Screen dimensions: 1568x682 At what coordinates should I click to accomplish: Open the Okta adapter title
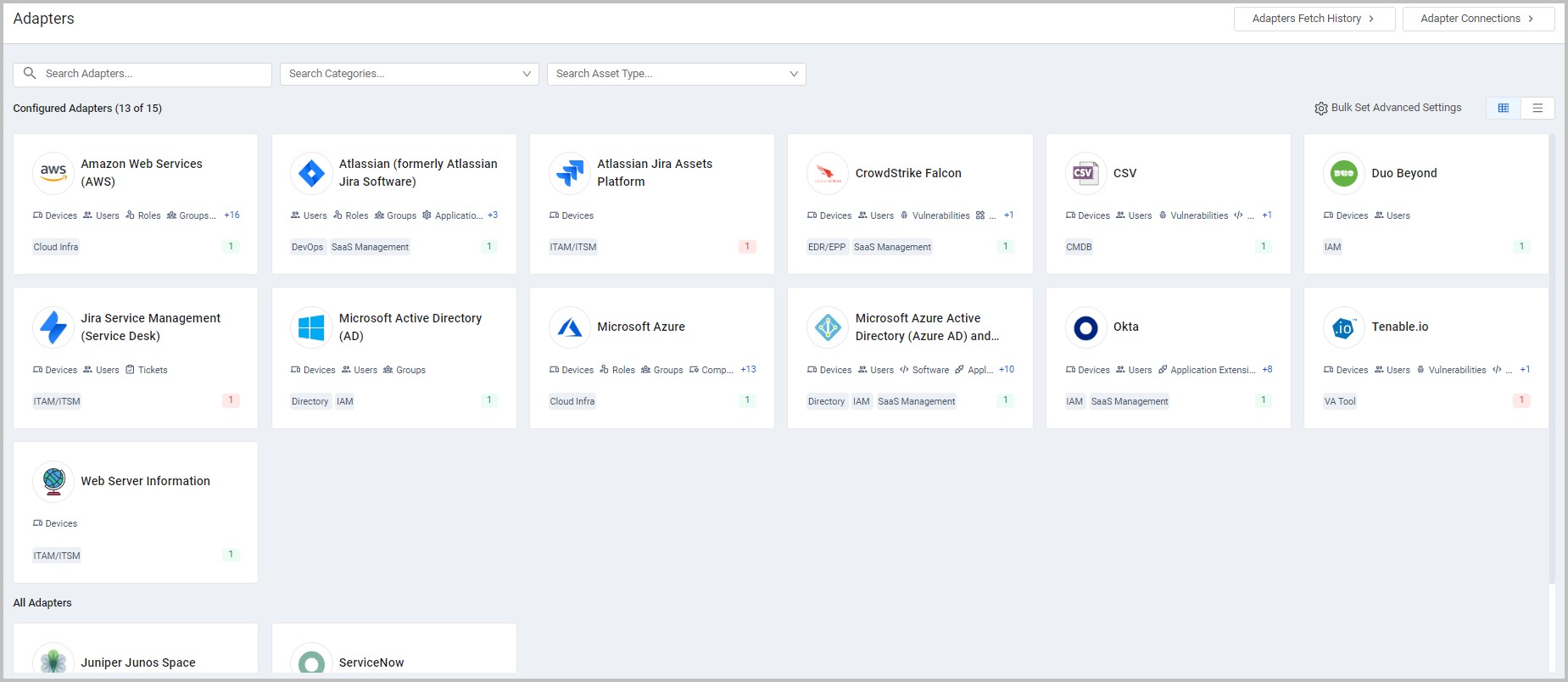coord(1126,327)
